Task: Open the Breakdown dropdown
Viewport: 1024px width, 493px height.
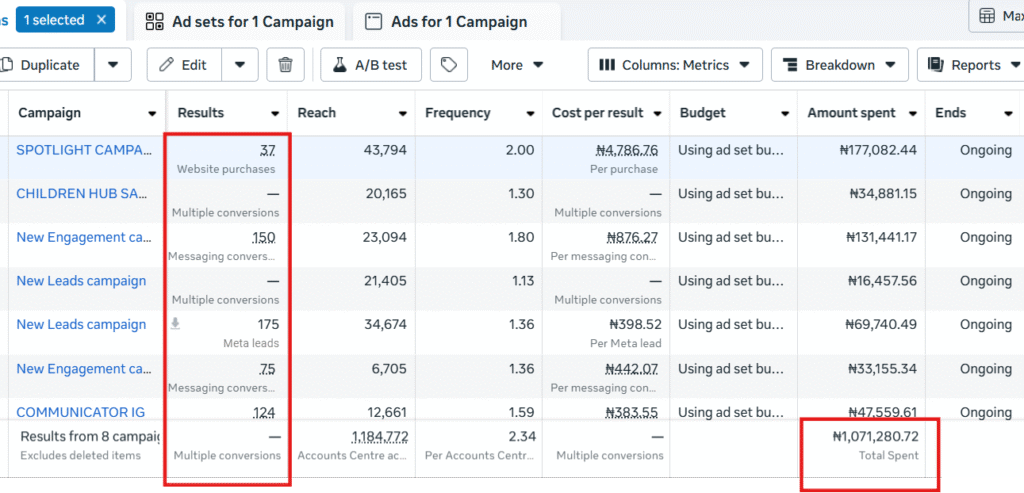Action: click(x=840, y=65)
